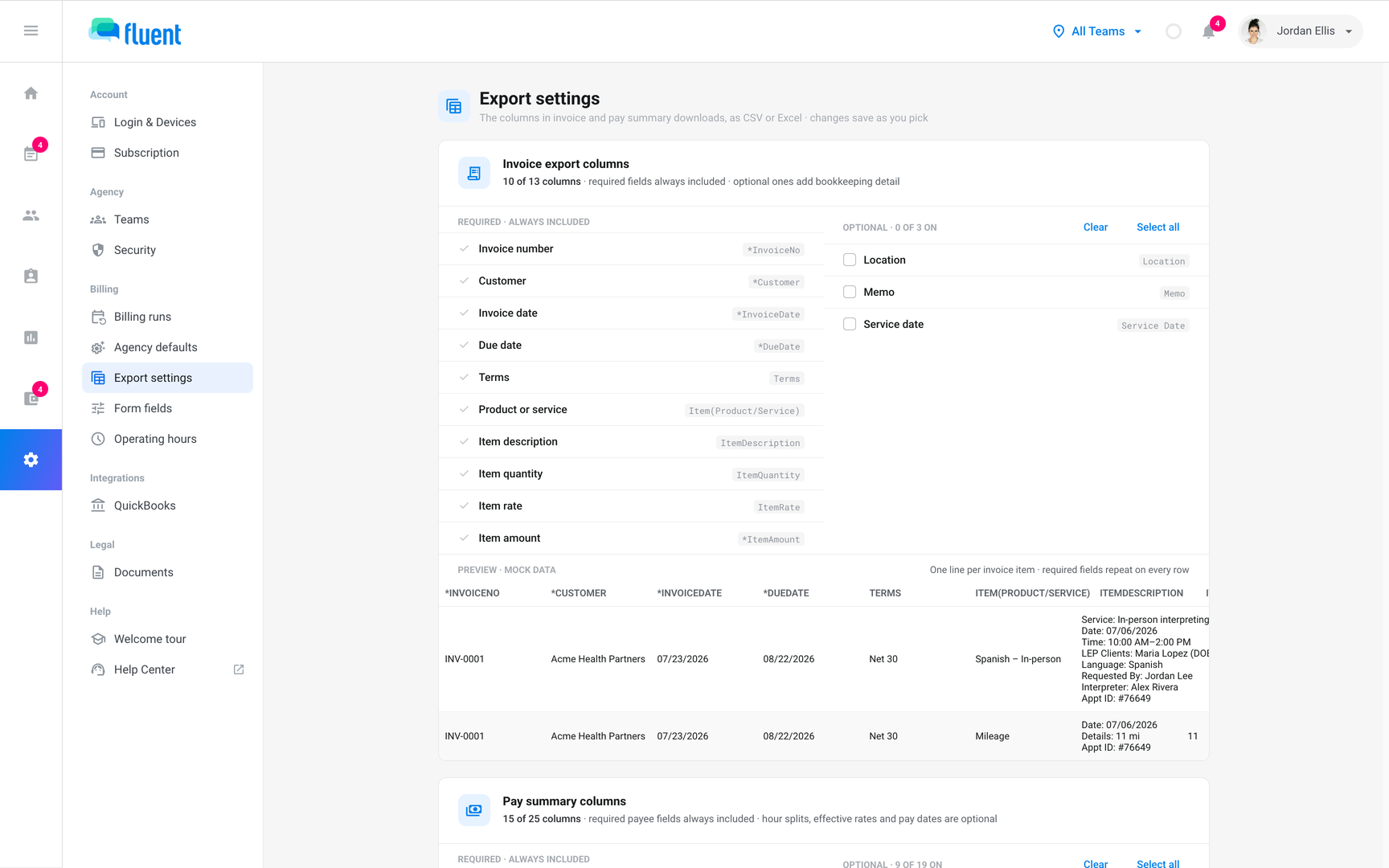Click Select all for pay summary columns

[1157, 863]
